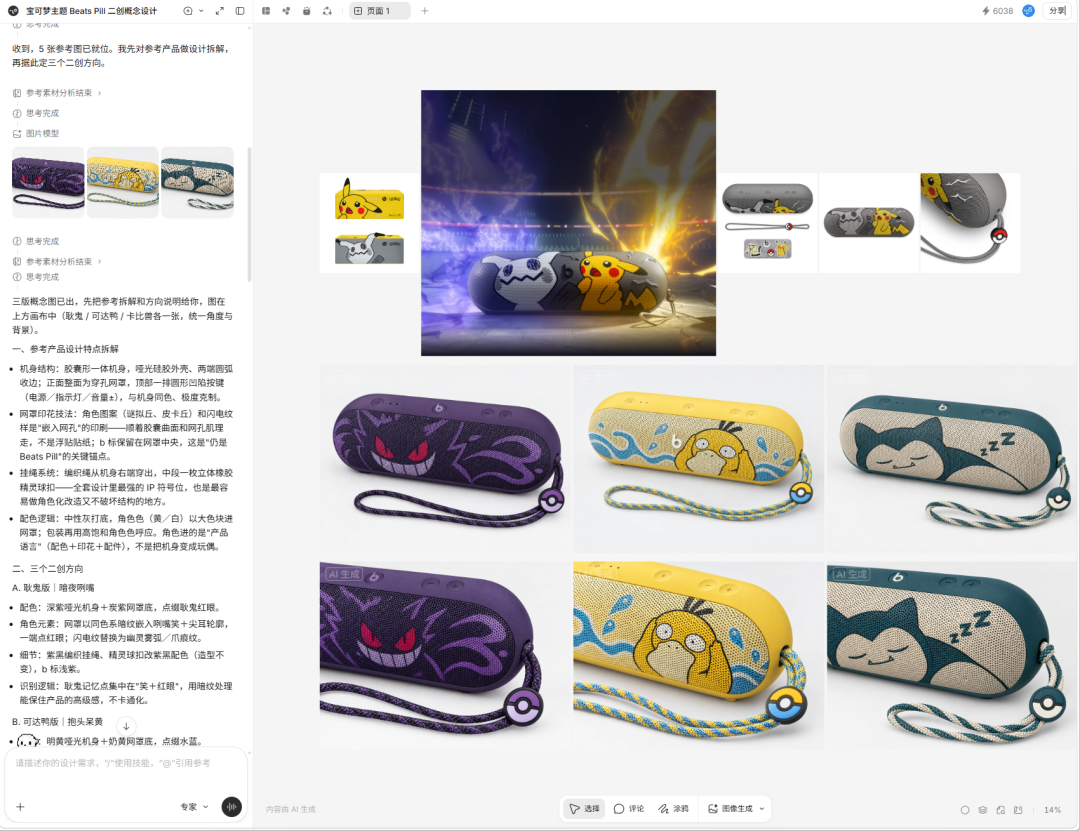
Task: Add a new page with plus button
Action: [x=424, y=11]
